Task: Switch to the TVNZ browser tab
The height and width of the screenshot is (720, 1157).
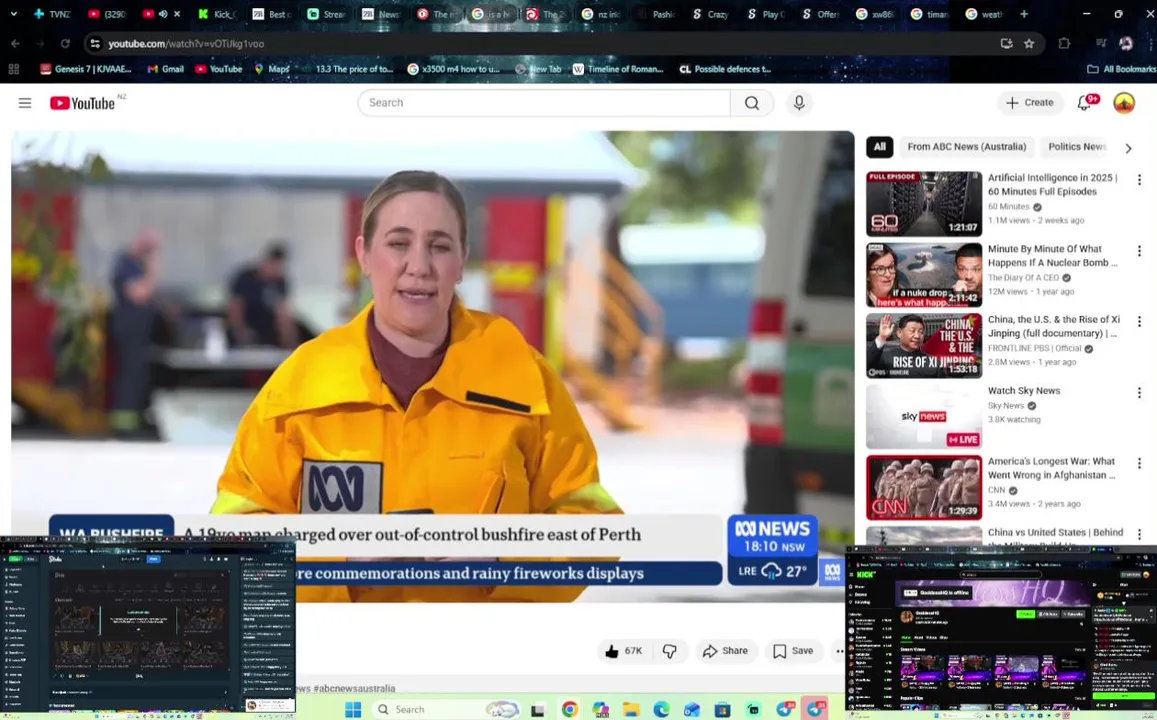Action: [52, 13]
